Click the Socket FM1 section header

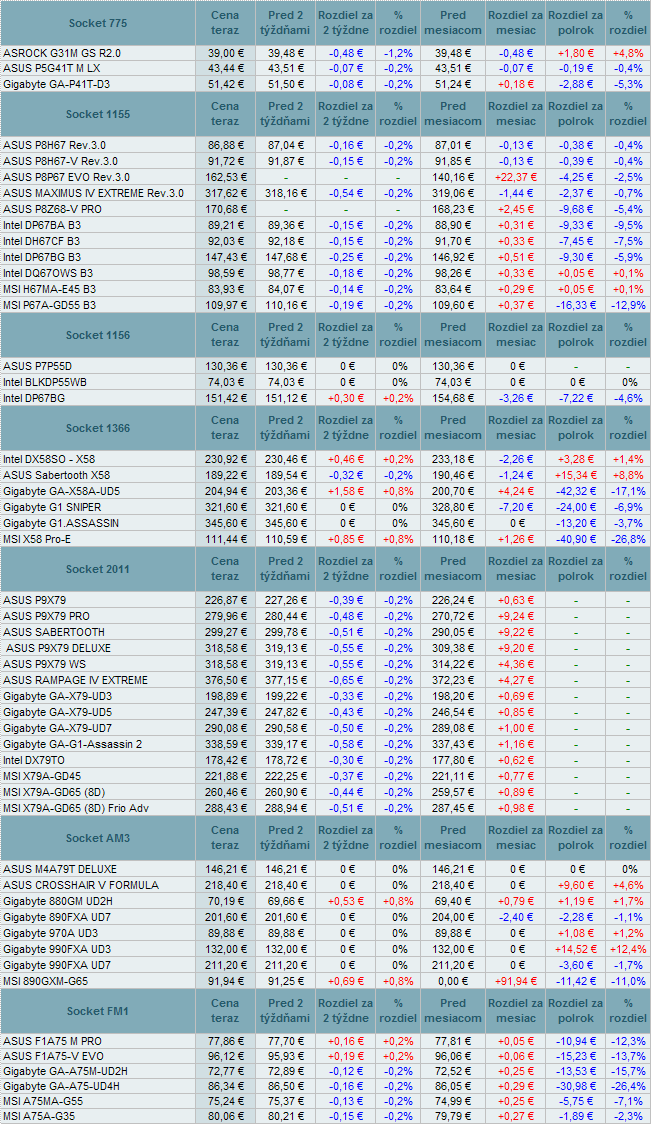click(98, 1011)
